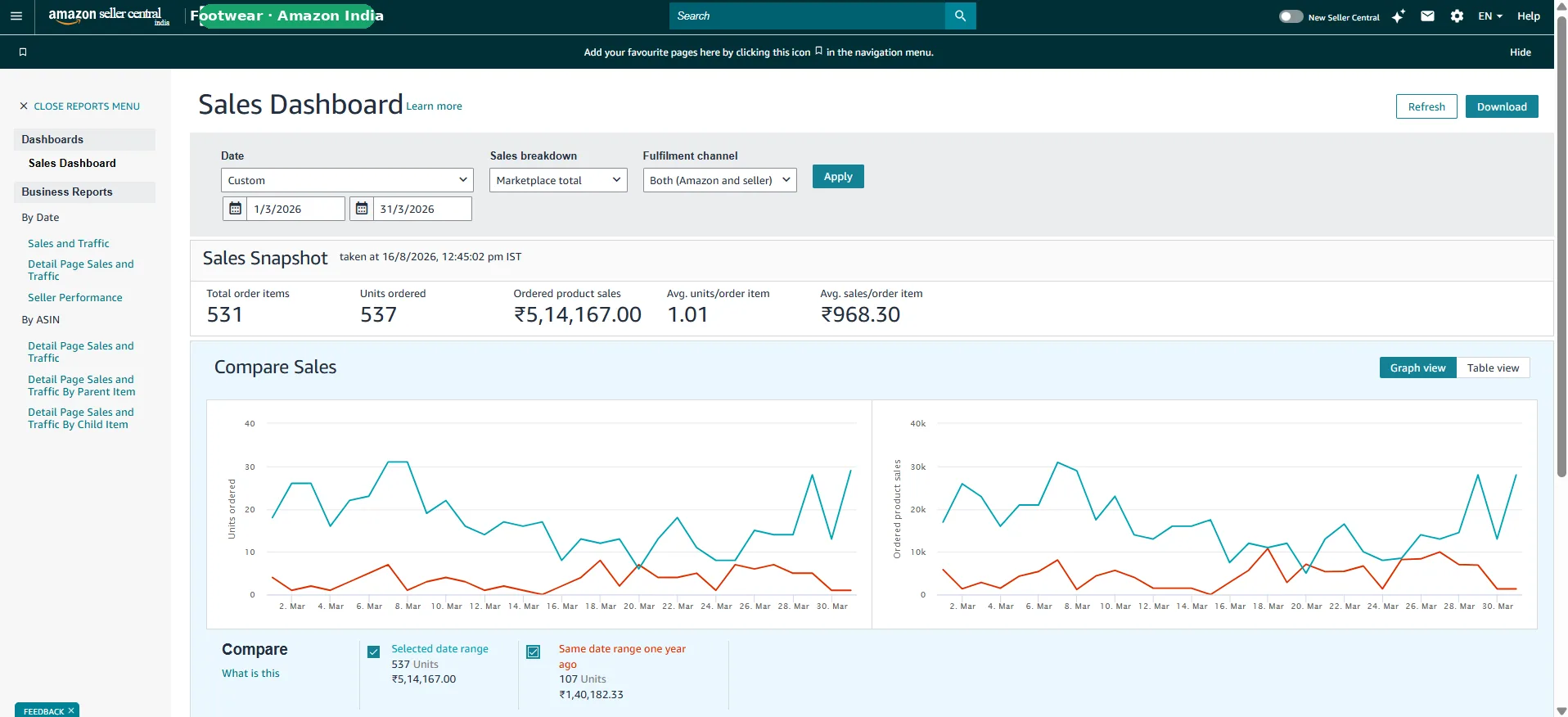Switch to Graph view
The width and height of the screenshot is (1568, 717).
click(x=1417, y=368)
